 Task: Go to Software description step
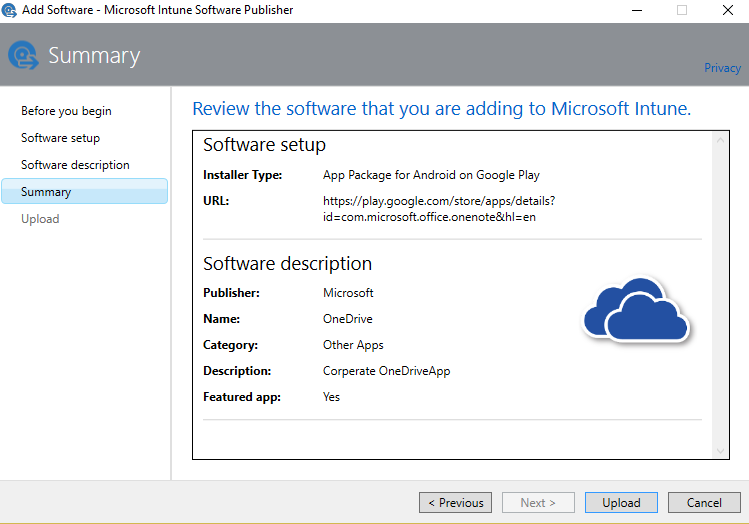tap(75, 165)
